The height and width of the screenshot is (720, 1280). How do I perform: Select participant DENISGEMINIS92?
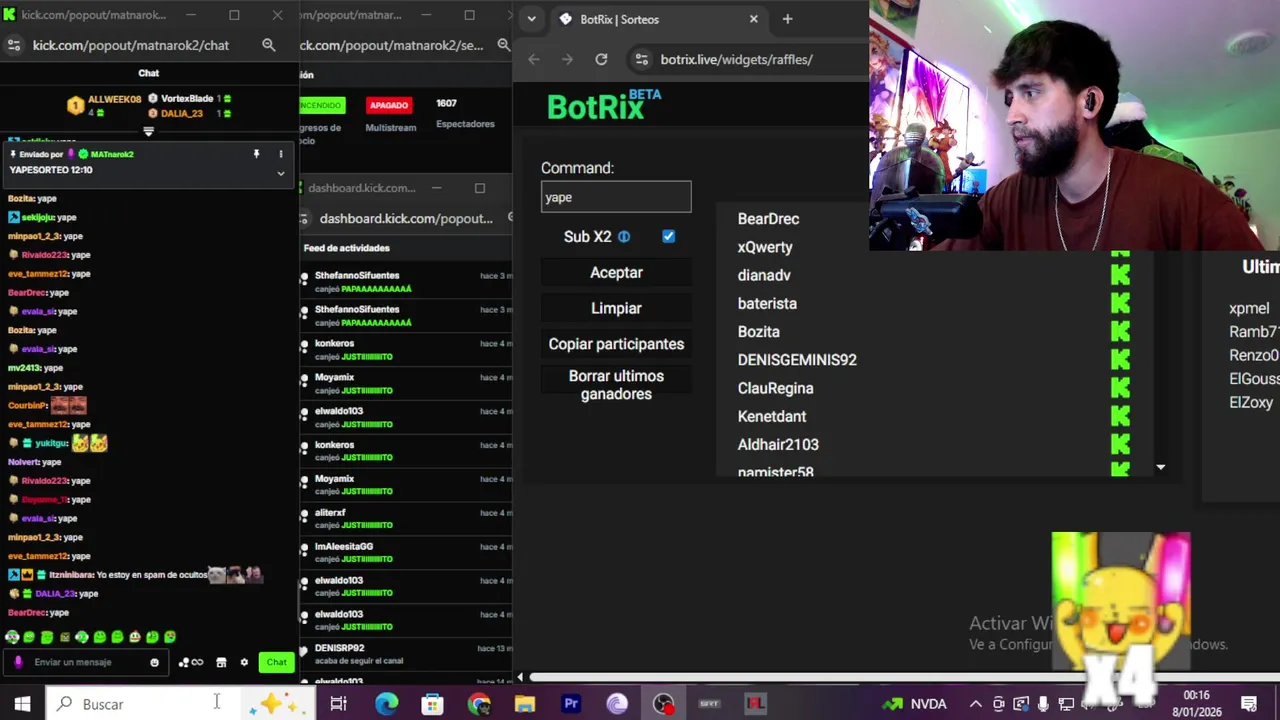[x=797, y=360]
